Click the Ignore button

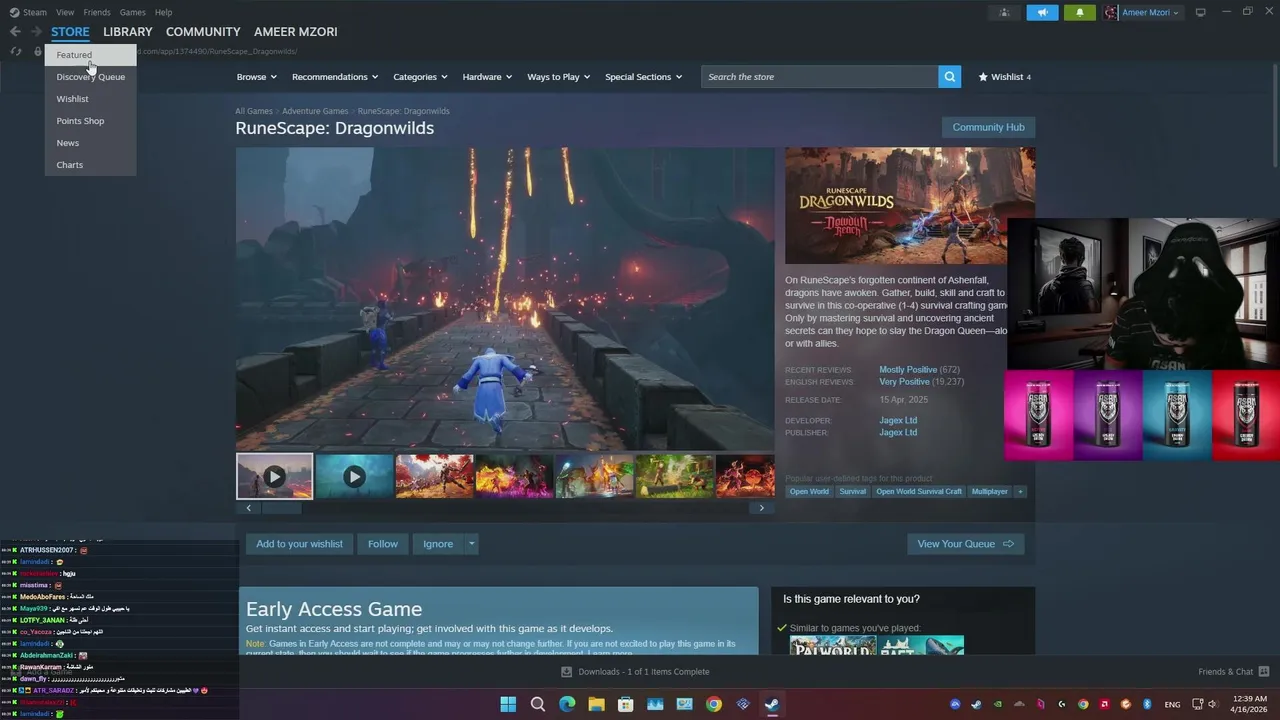pos(438,544)
